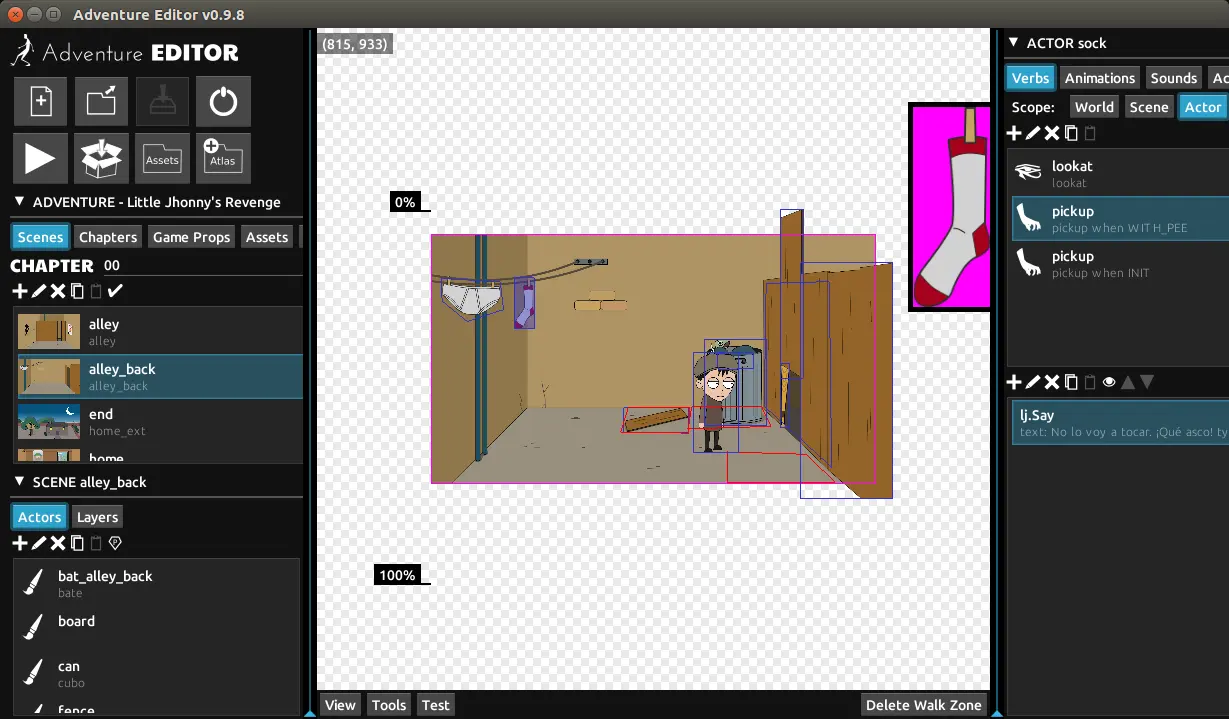This screenshot has height=719, width=1229.
Task: Select the World scope toggle
Action: point(1094,107)
